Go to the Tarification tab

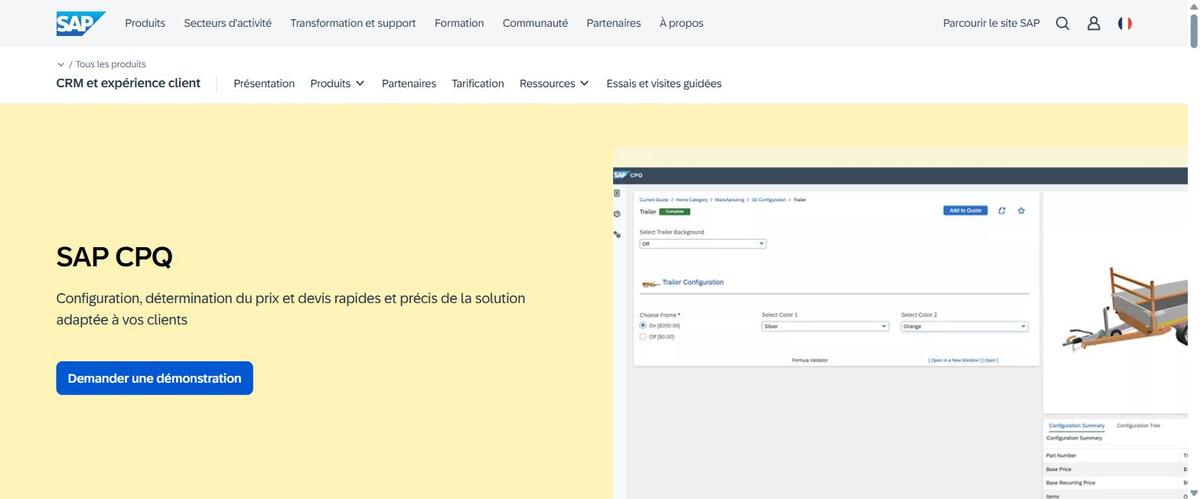pyautogui.click(x=478, y=84)
